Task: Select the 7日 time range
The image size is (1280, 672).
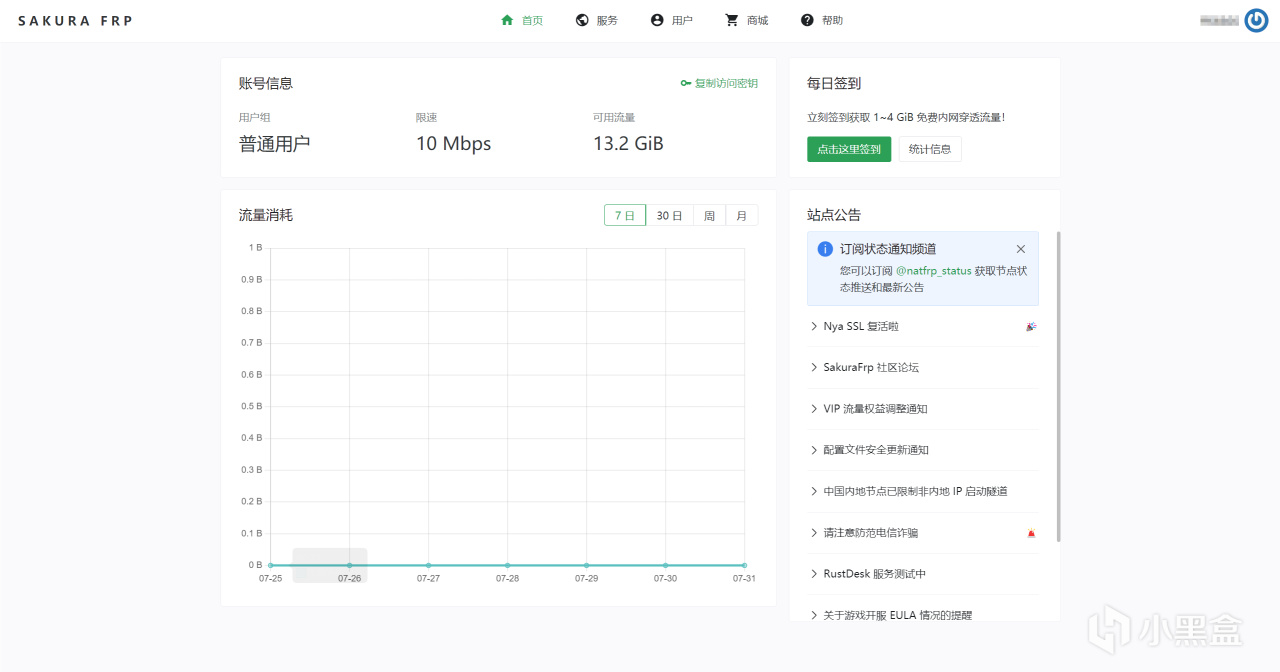Action: click(x=625, y=215)
